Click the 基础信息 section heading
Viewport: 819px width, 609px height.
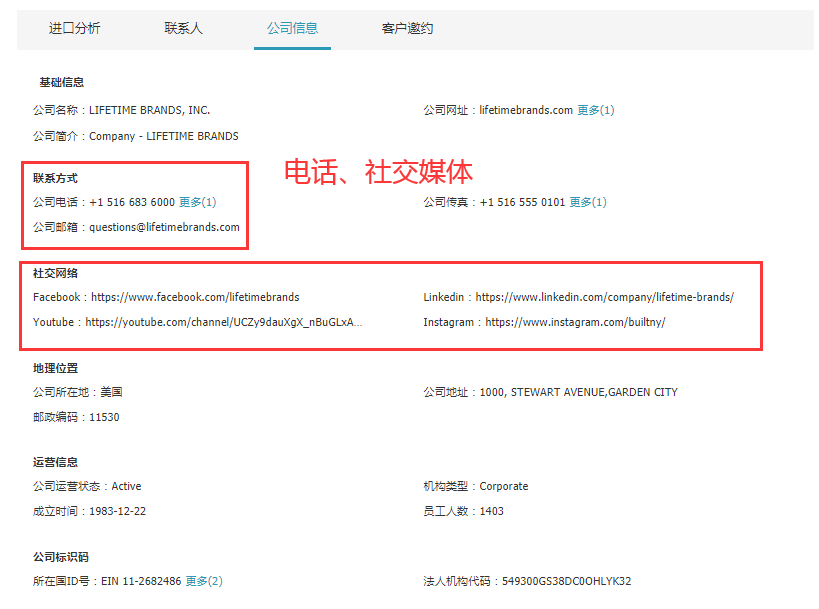[x=62, y=82]
